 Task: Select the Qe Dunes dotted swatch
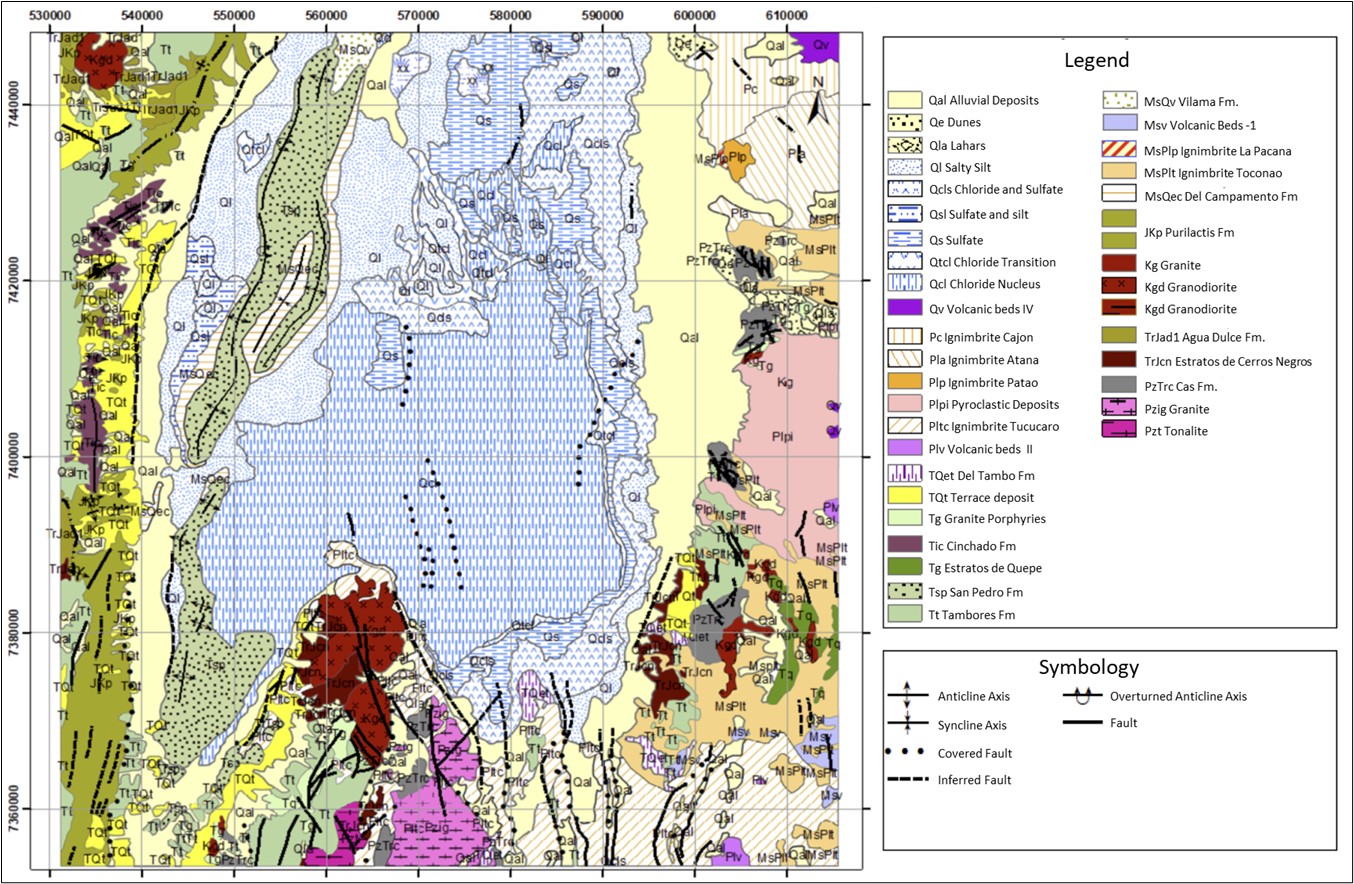tap(905, 122)
